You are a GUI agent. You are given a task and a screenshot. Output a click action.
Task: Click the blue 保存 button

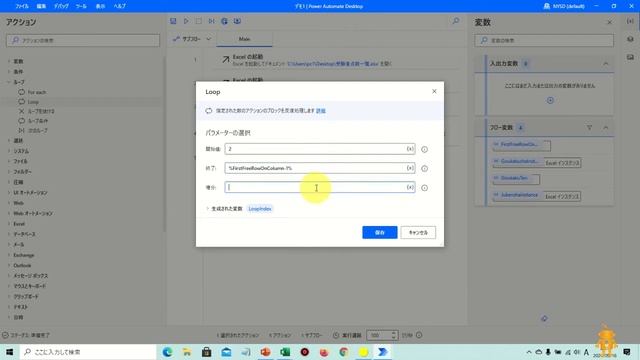coord(380,232)
